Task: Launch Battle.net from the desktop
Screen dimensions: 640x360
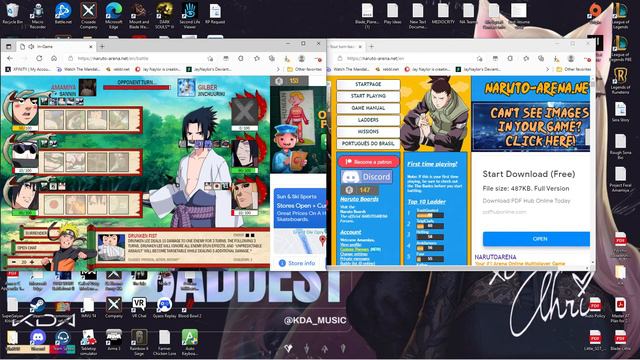Action: 63,14
